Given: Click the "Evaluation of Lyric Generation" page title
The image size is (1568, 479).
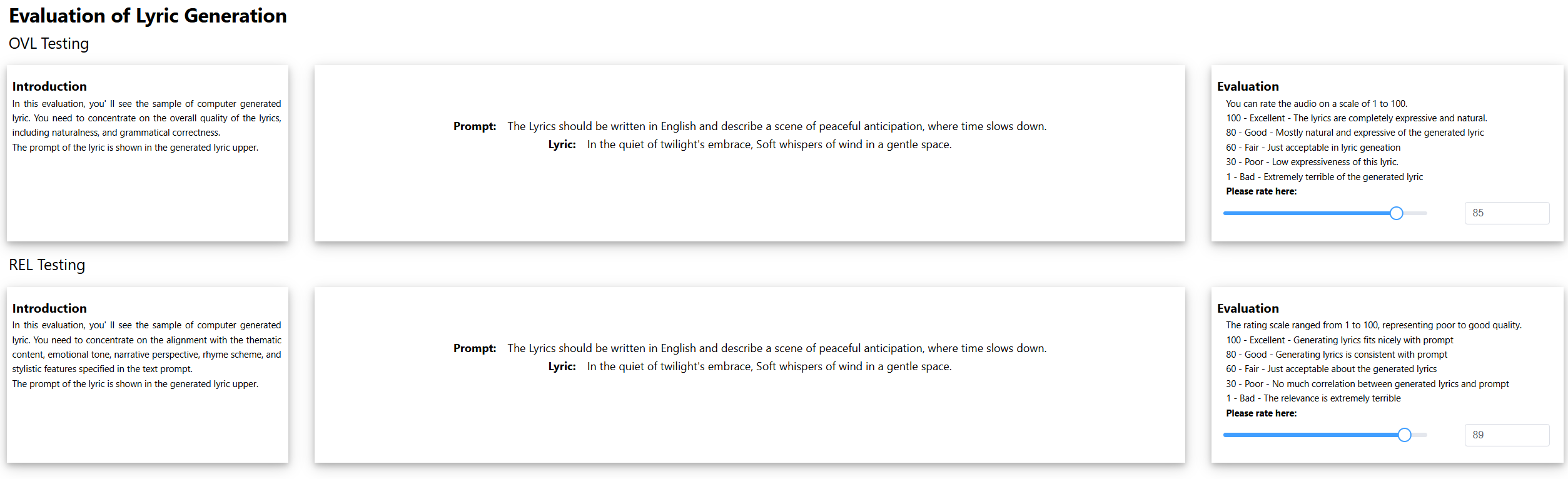Looking at the screenshot, I should (148, 16).
